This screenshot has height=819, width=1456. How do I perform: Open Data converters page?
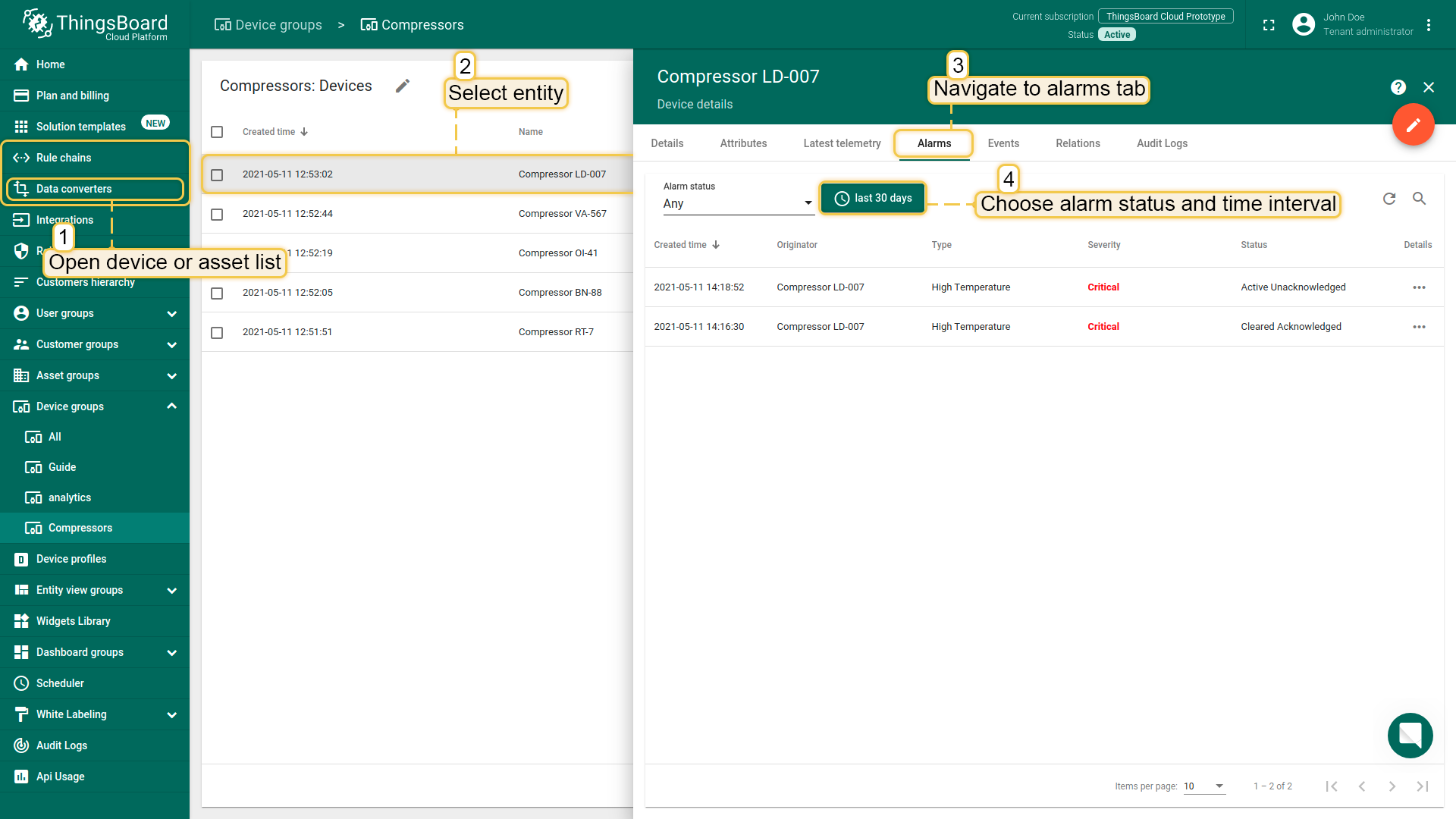click(95, 189)
